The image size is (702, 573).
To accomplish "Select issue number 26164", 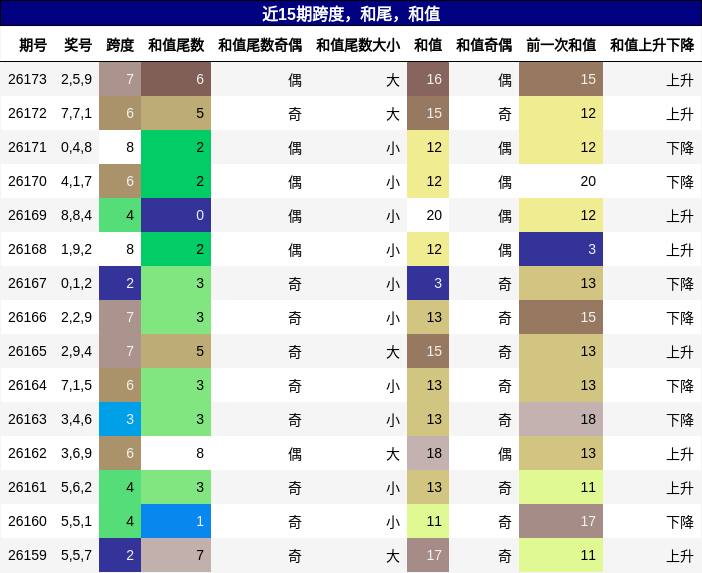I will click(27, 385).
